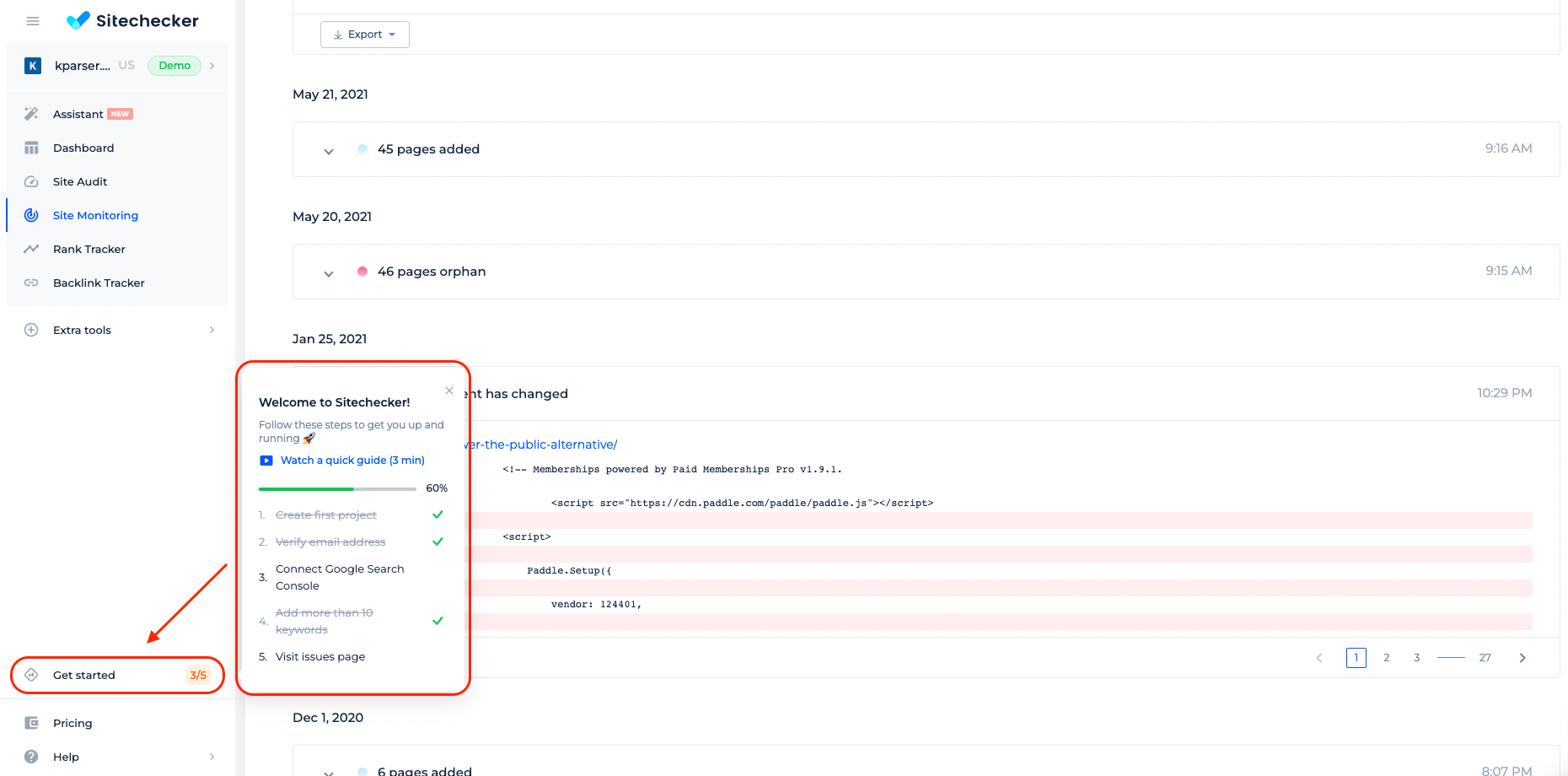Screen dimensions: 1568x776
Task: Expand the Extra tools submenu
Action: point(212,330)
